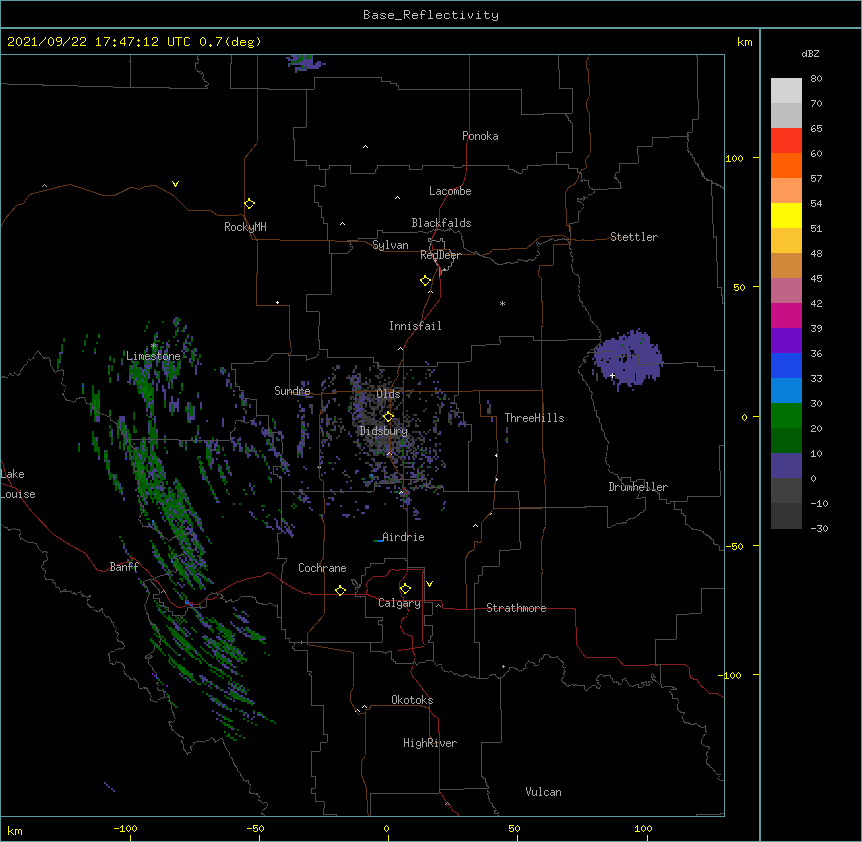Select the slate purple swatch below dark green
862x842 pixels.
[786, 466]
